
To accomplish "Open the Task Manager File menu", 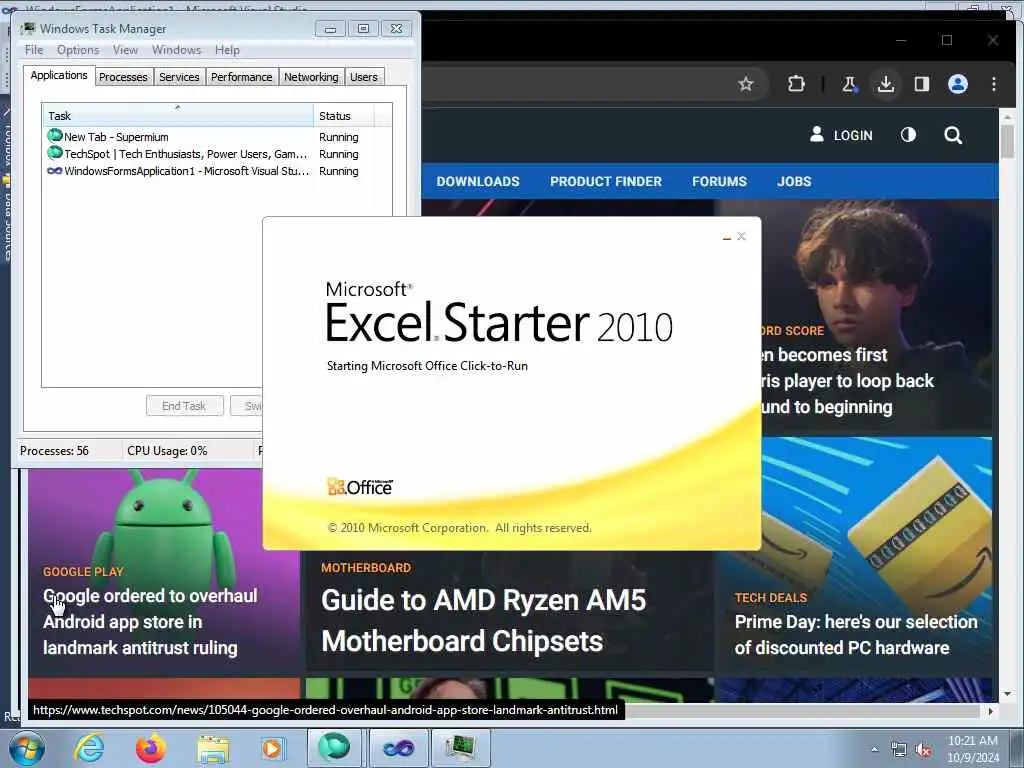I will point(34,50).
